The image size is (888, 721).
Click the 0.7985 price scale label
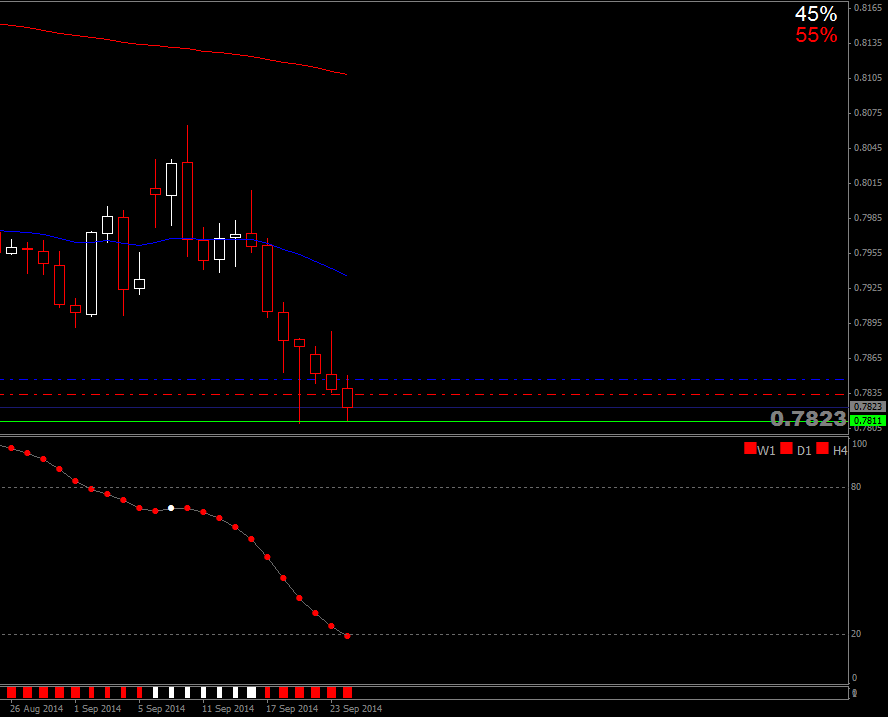coord(868,217)
